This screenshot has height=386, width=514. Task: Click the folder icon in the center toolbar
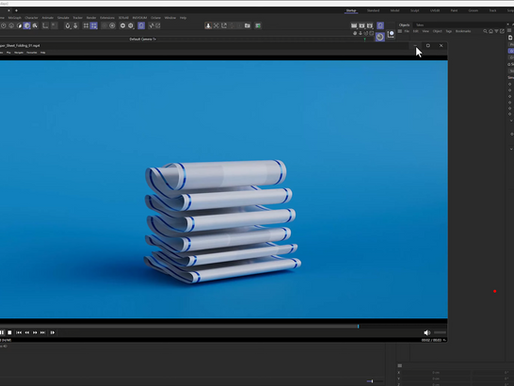coord(247,26)
